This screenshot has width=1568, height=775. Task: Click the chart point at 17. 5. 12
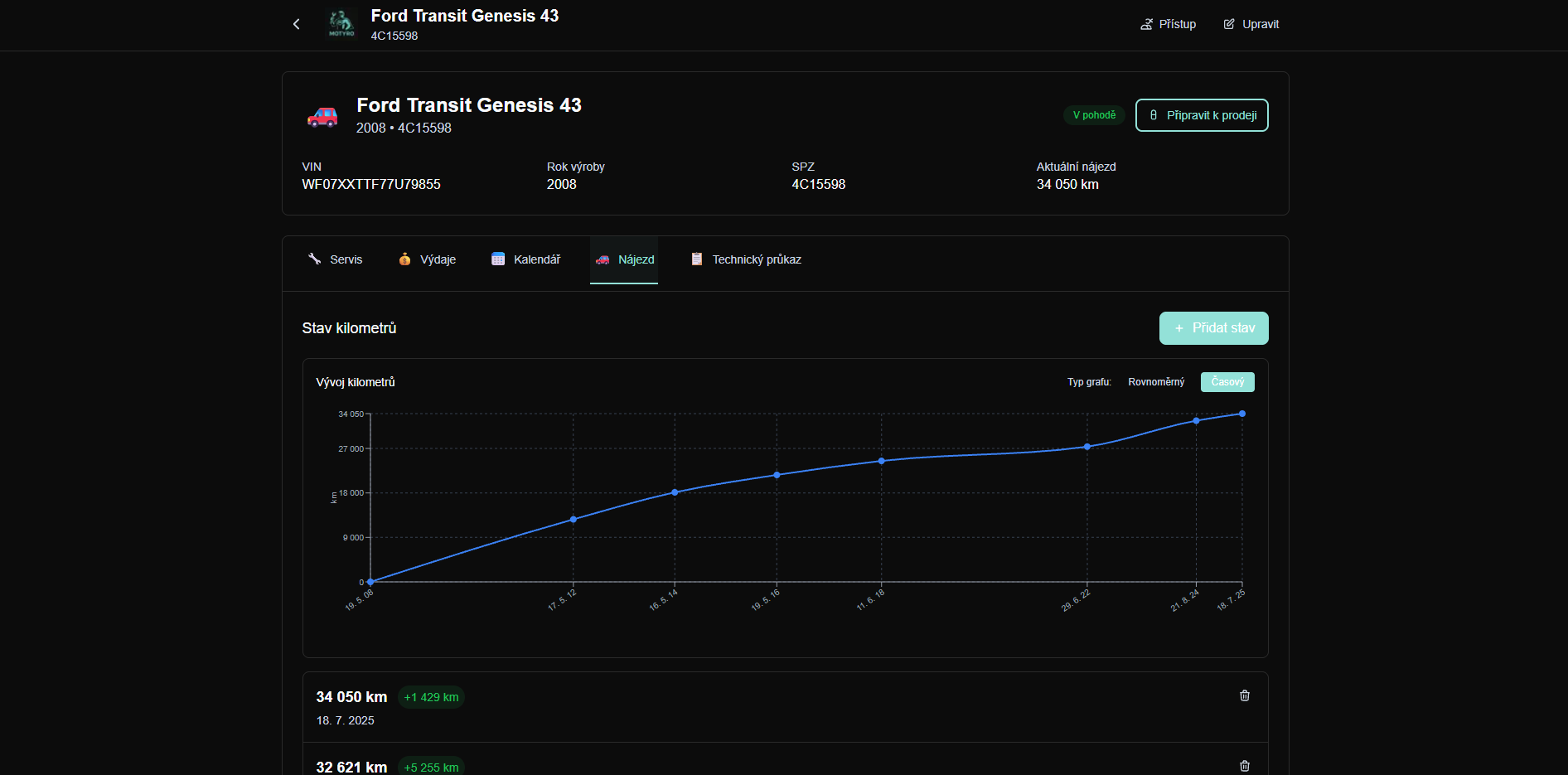tap(573, 520)
